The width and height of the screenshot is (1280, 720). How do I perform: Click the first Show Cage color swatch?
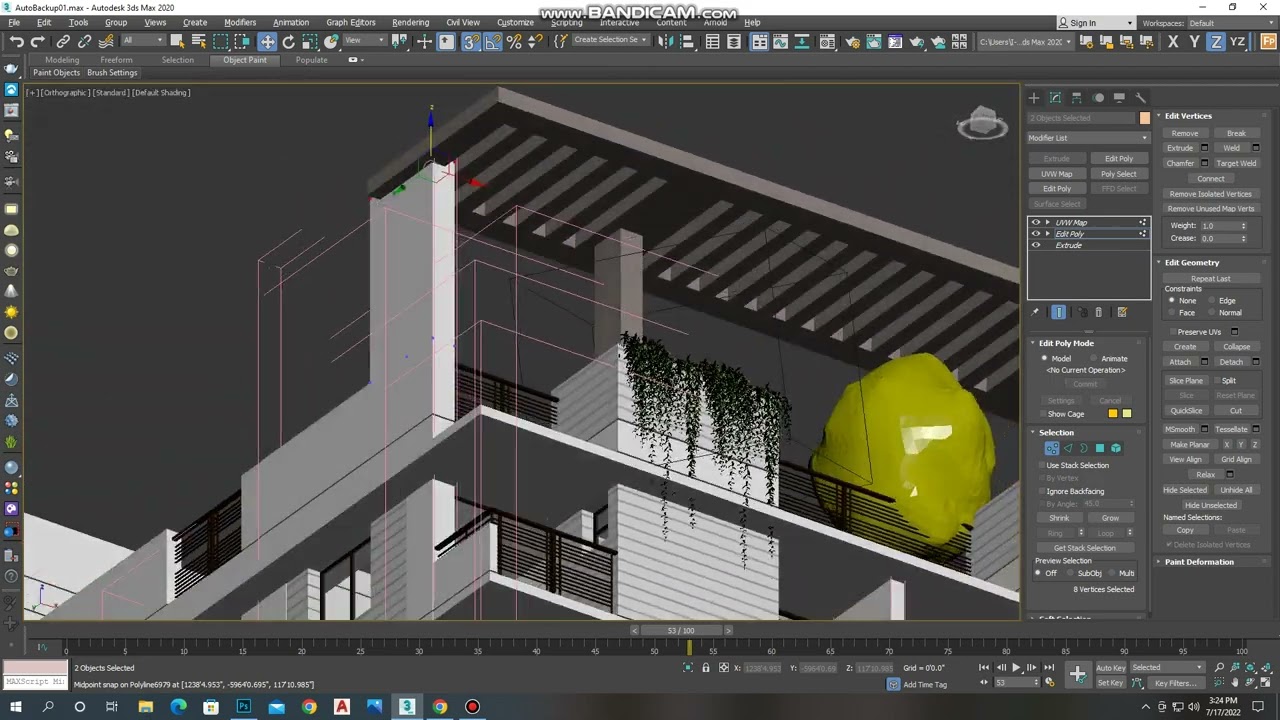pos(1113,414)
